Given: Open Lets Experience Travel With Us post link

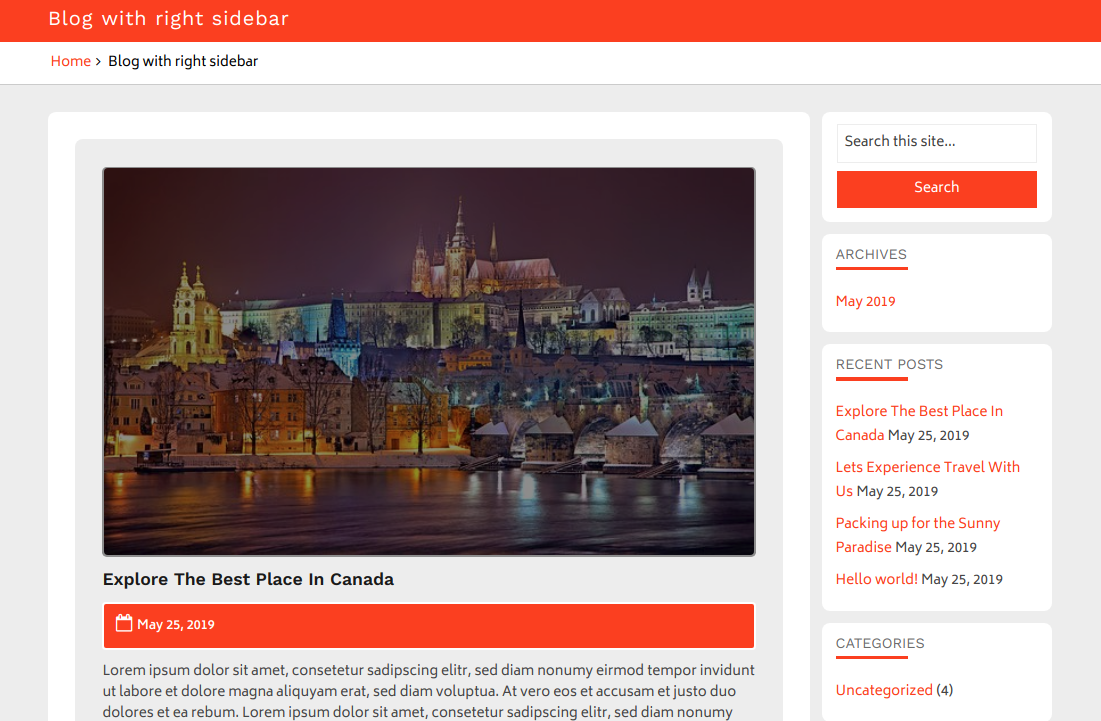Looking at the screenshot, I should click(927, 479).
